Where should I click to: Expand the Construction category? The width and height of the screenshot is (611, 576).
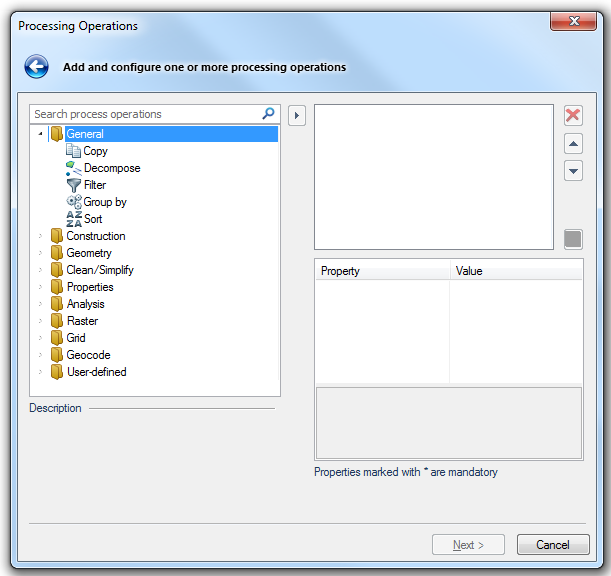pos(40,236)
